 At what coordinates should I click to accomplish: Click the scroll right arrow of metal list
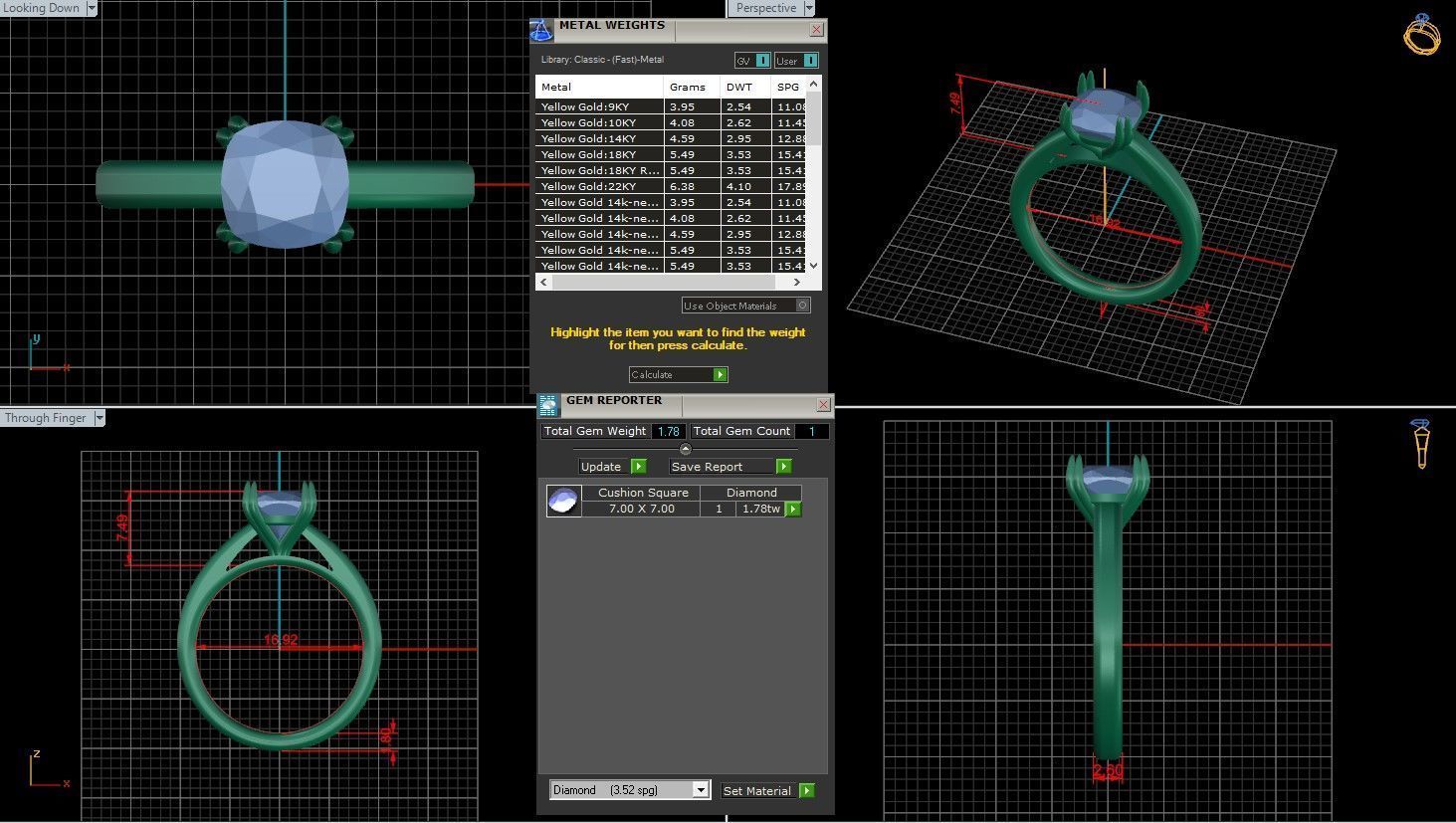(x=797, y=283)
